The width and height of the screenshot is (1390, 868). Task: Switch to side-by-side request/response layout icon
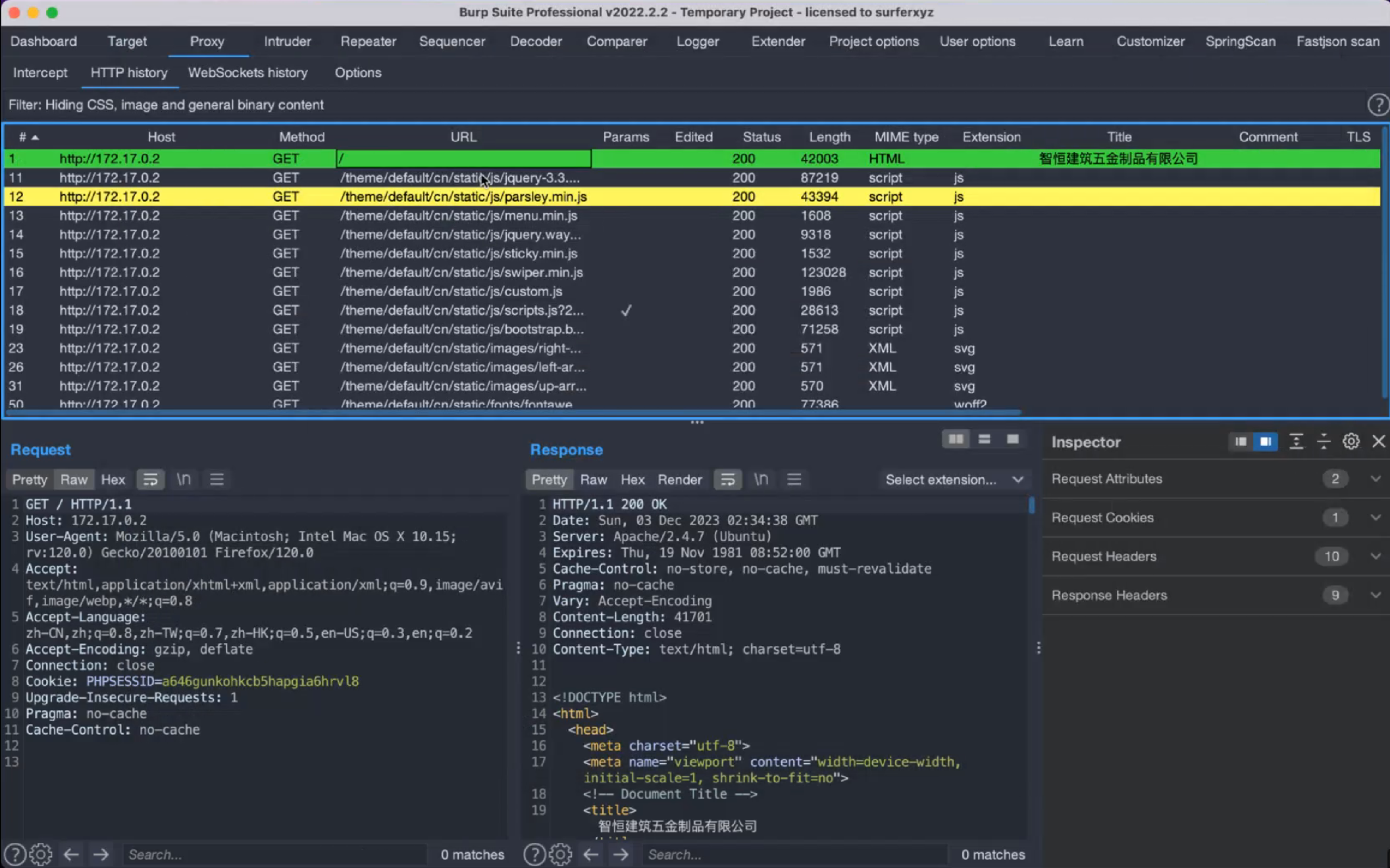[956, 439]
